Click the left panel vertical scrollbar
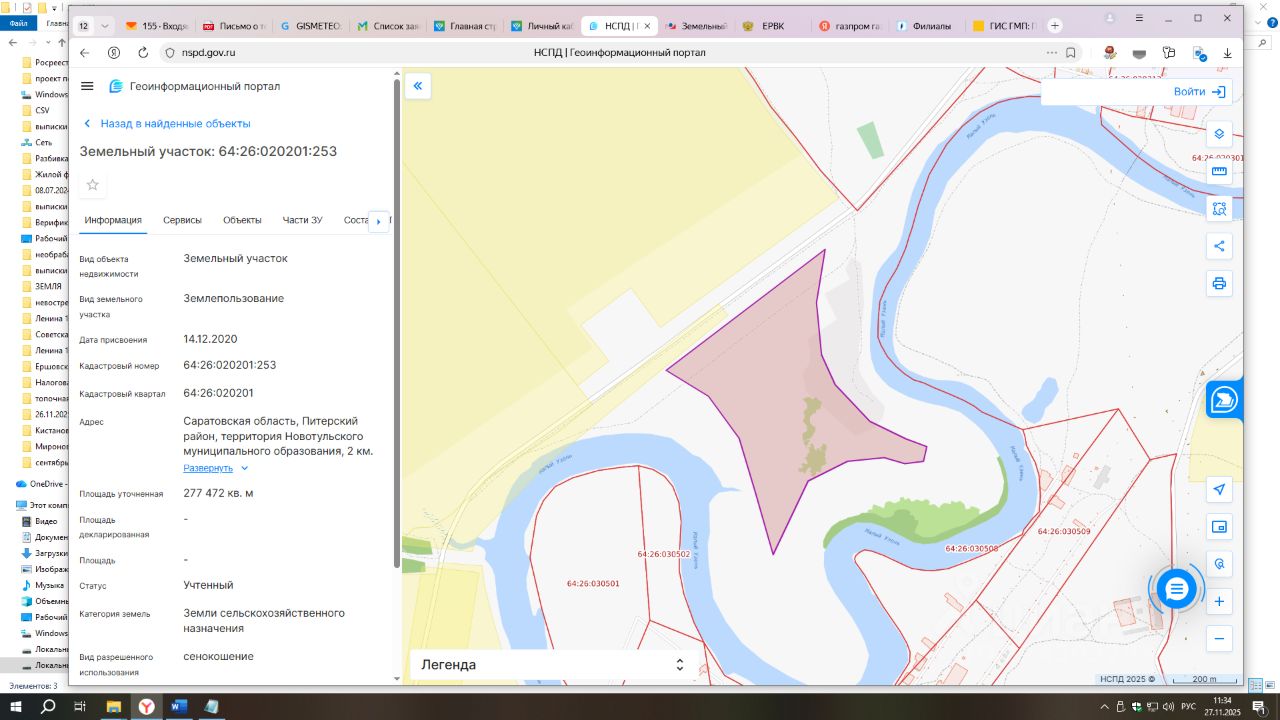The image size is (1280, 720). [397, 320]
